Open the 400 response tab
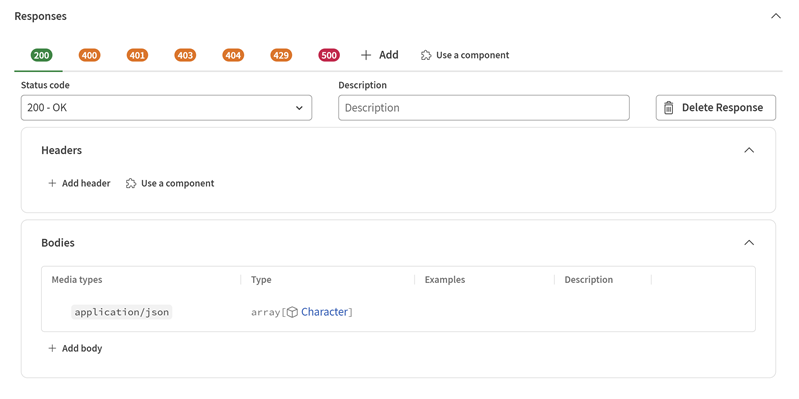Viewport: 799px width, 399px height. [89, 55]
